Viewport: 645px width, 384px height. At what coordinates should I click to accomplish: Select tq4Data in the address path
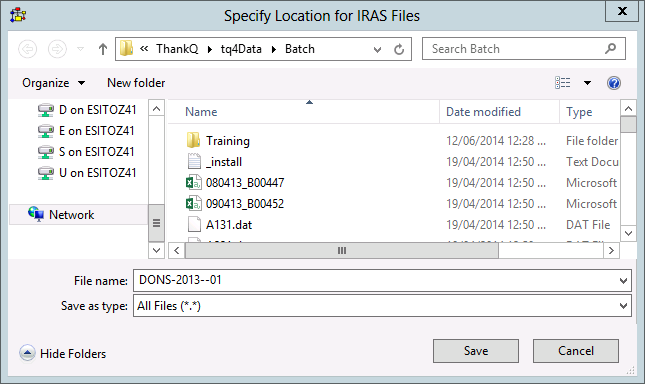click(x=241, y=49)
